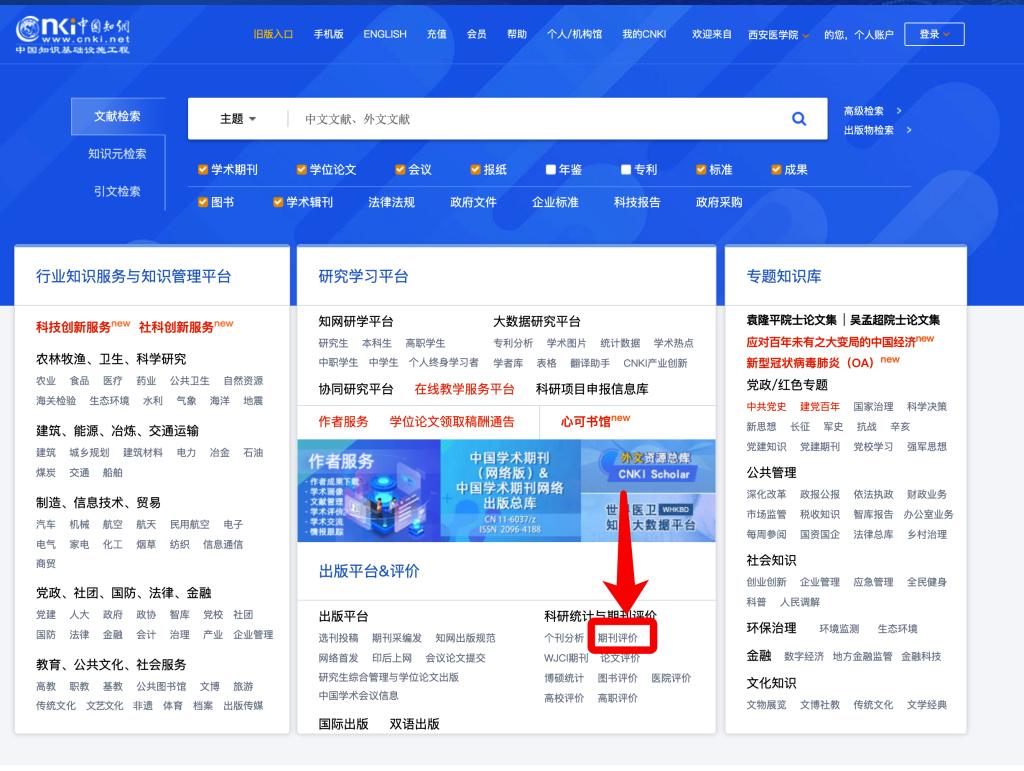Open the 主题 search field dropdown

[x=238, y=119]
